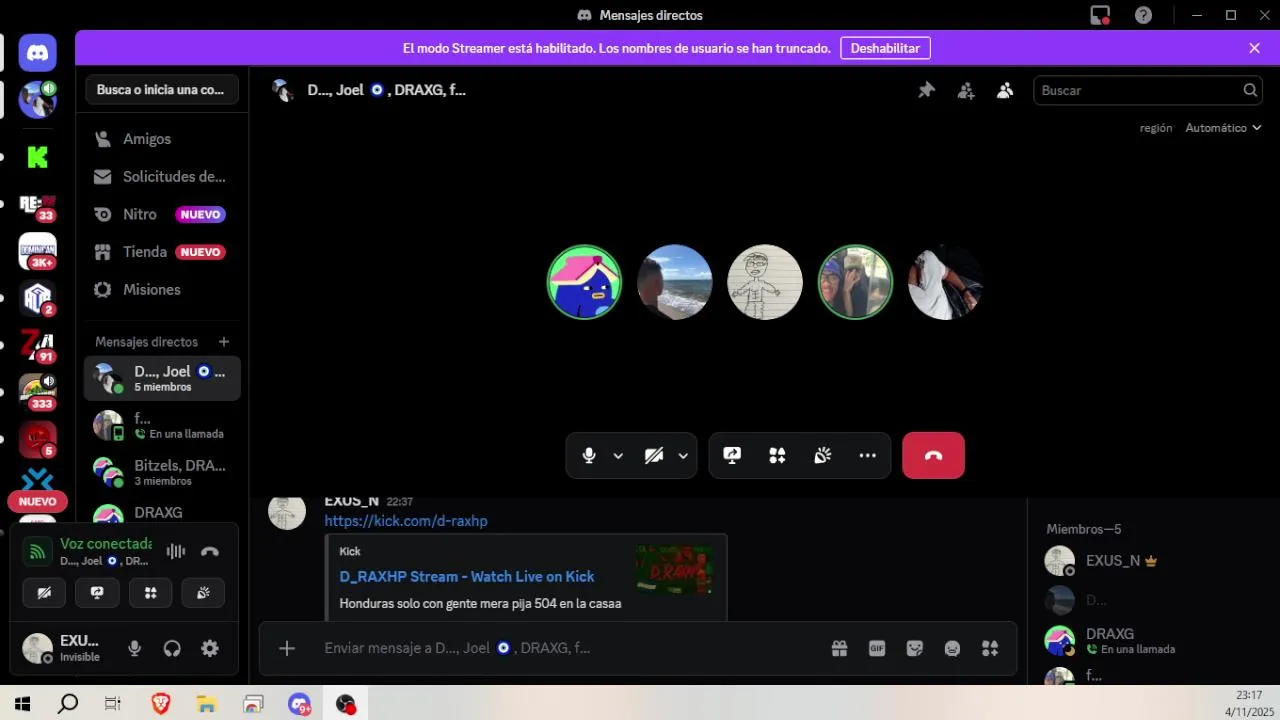Toggle call microphone mute
This screenshot has width=1280, height=720.
[589, 456]
